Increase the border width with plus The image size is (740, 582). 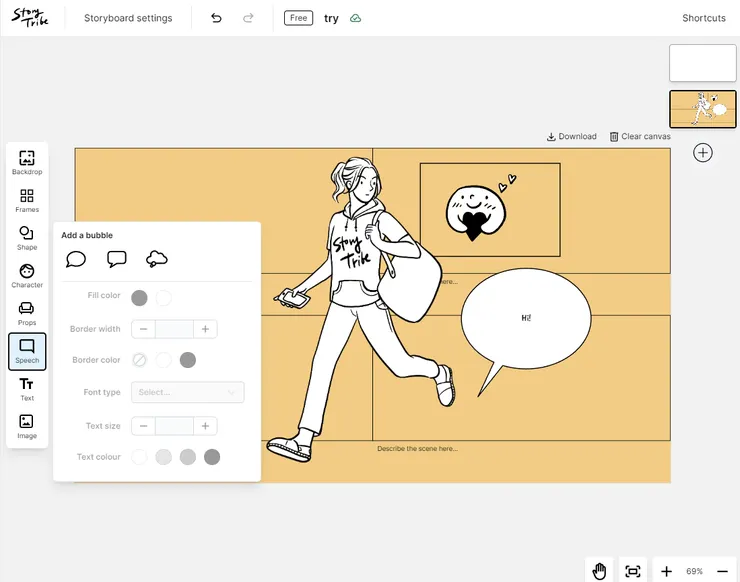(x=205, y=329)
